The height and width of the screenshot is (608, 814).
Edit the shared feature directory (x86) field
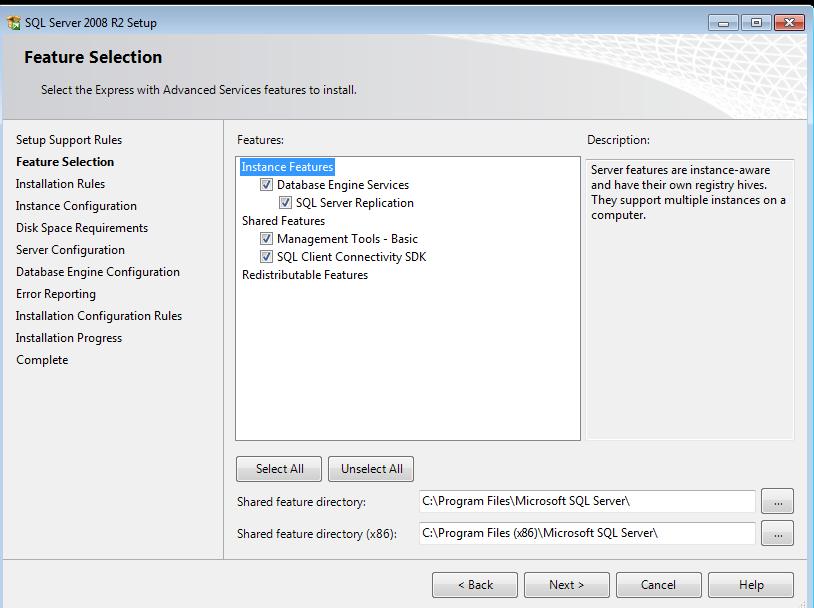tap(587, 533)
